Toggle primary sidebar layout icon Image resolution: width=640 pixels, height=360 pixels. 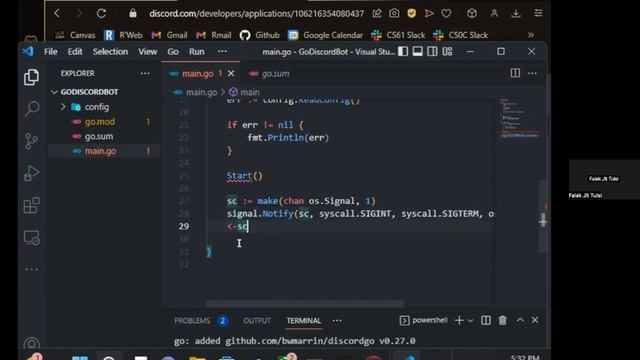coord(403,51)
